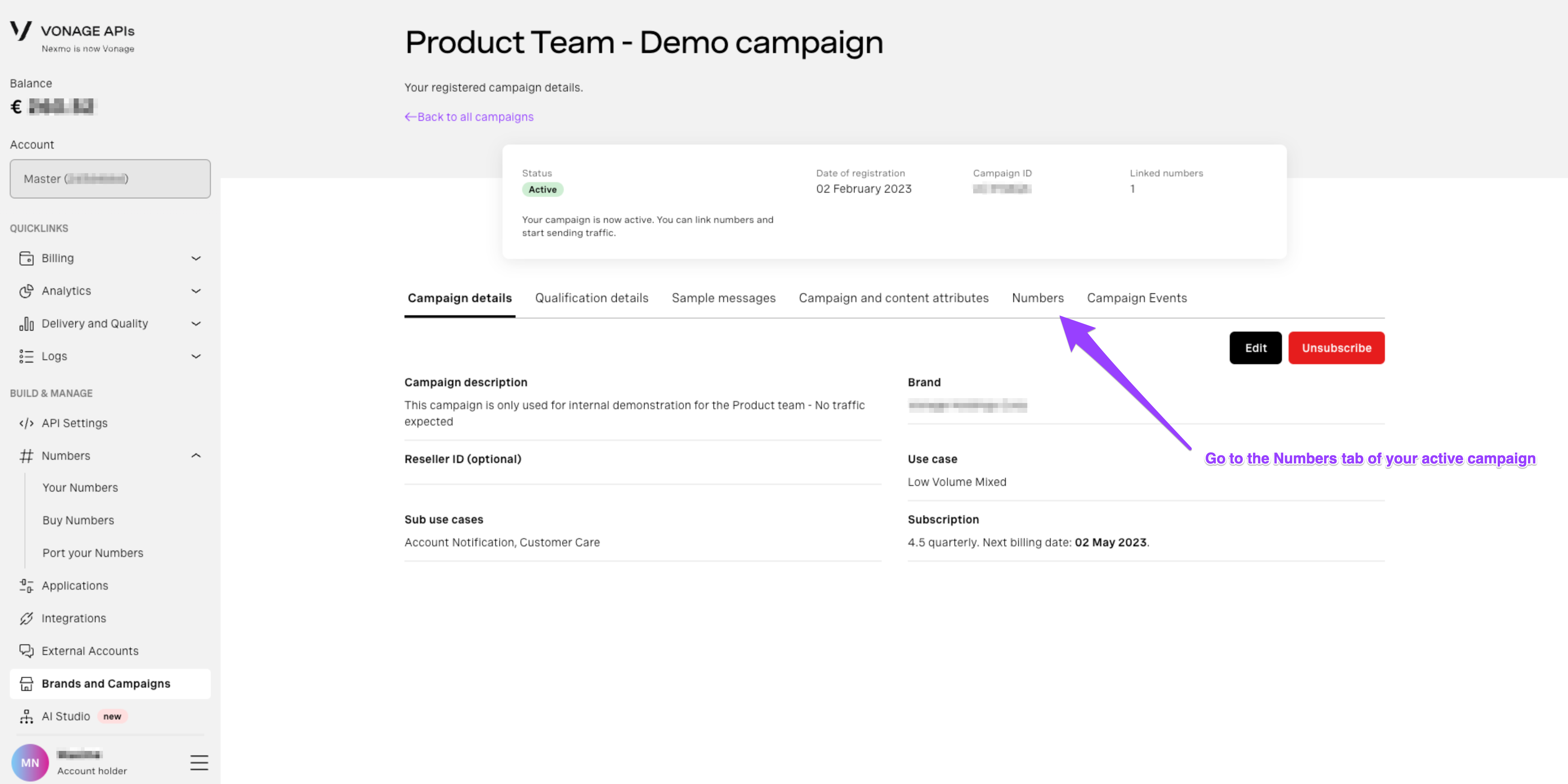This screenshot has height=784, width=1568.
Task: Open the Qualification details tab
Action: coord(592,298)
